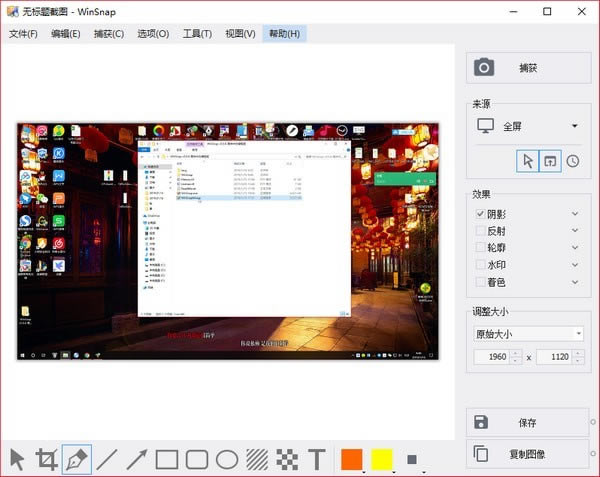Screen dimensions: 600x477
Task: Open the 文件(F) menu
Action: click(x=23, y=34)
